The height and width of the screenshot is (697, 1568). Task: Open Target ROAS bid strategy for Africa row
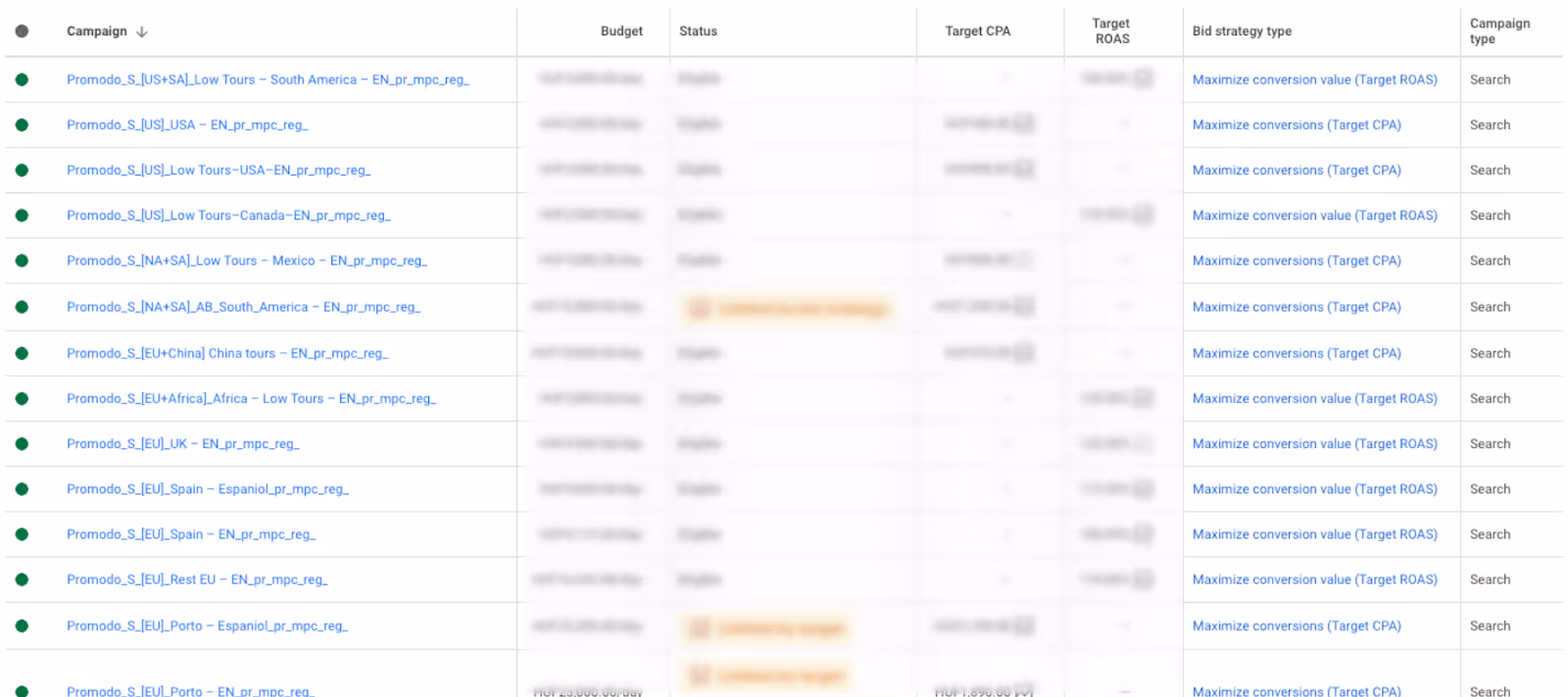pos(1314,398)
